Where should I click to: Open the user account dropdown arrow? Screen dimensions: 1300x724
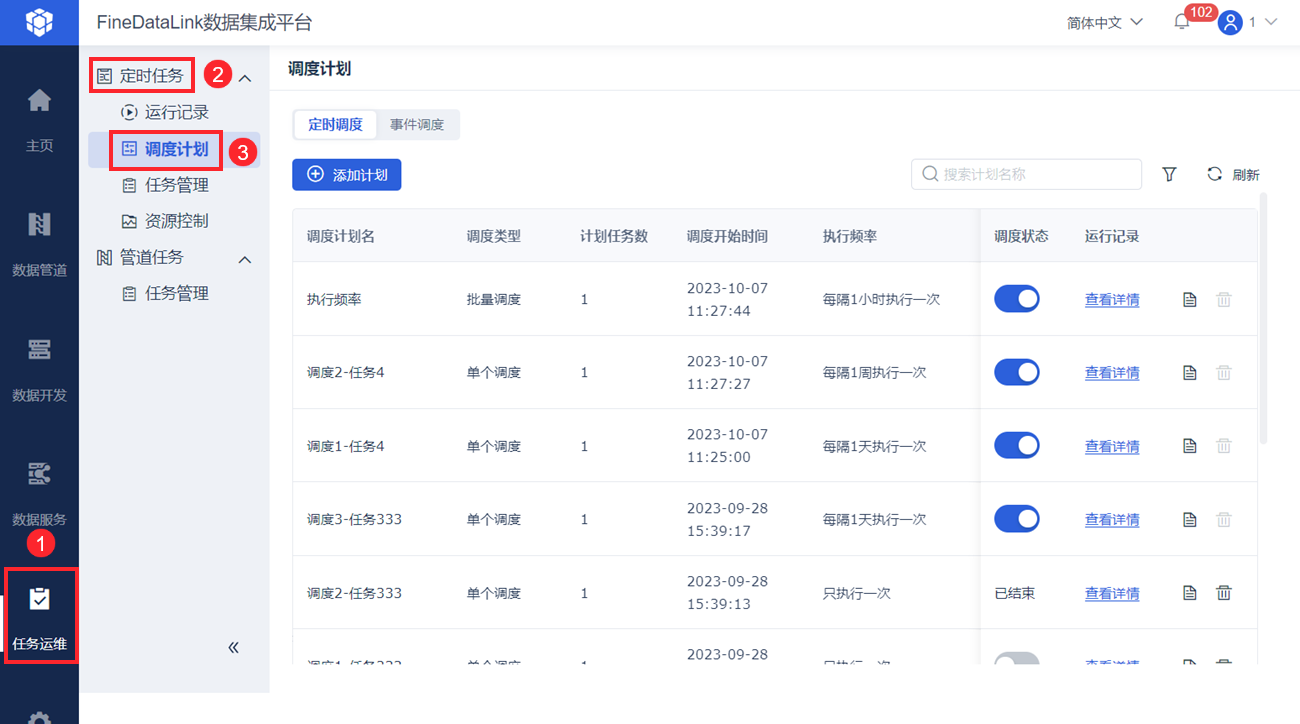[x=1271, y=22]
